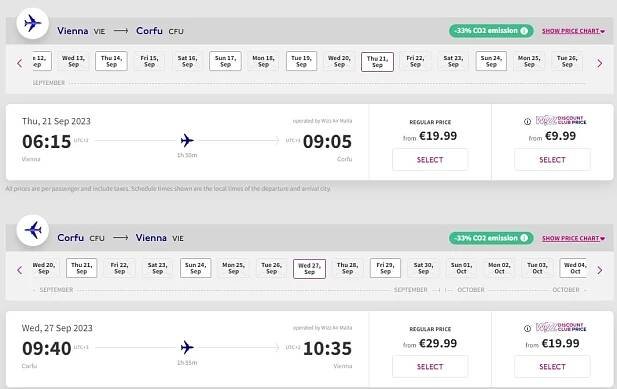Open CO2 emission info icon on return flight
The height and width of the screenshot is (389, 617).
(x=524, y=238)
